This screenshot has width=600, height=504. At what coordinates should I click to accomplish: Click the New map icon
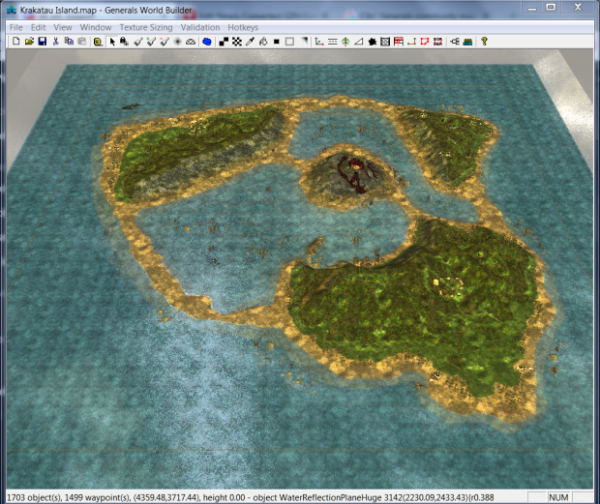(x=16, y=41)
